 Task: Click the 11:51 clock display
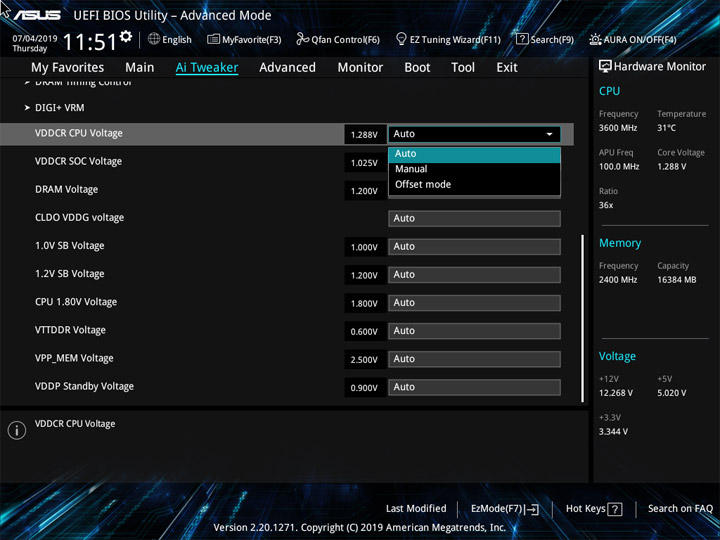90,42
